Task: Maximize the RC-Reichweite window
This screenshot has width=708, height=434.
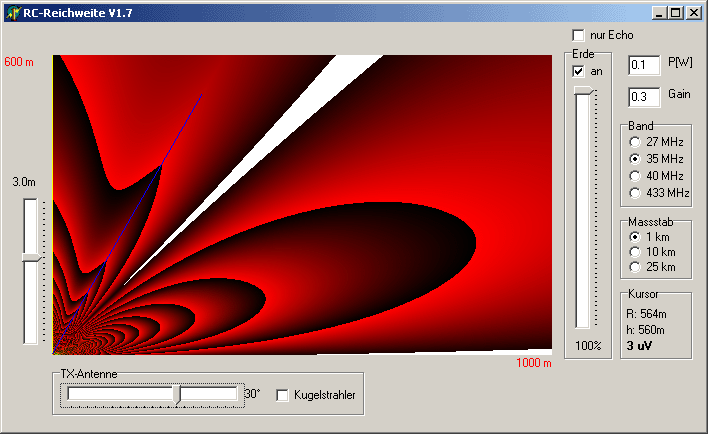Action: point(676,13)
